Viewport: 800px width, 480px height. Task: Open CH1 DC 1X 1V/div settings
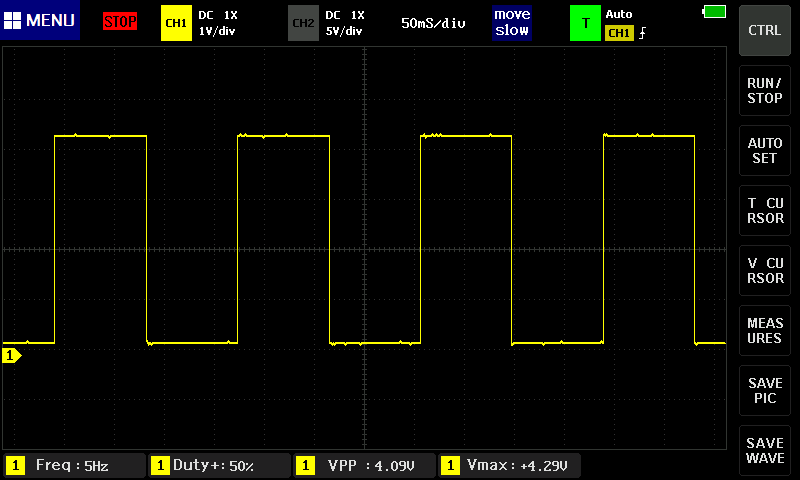coord(218,23)
